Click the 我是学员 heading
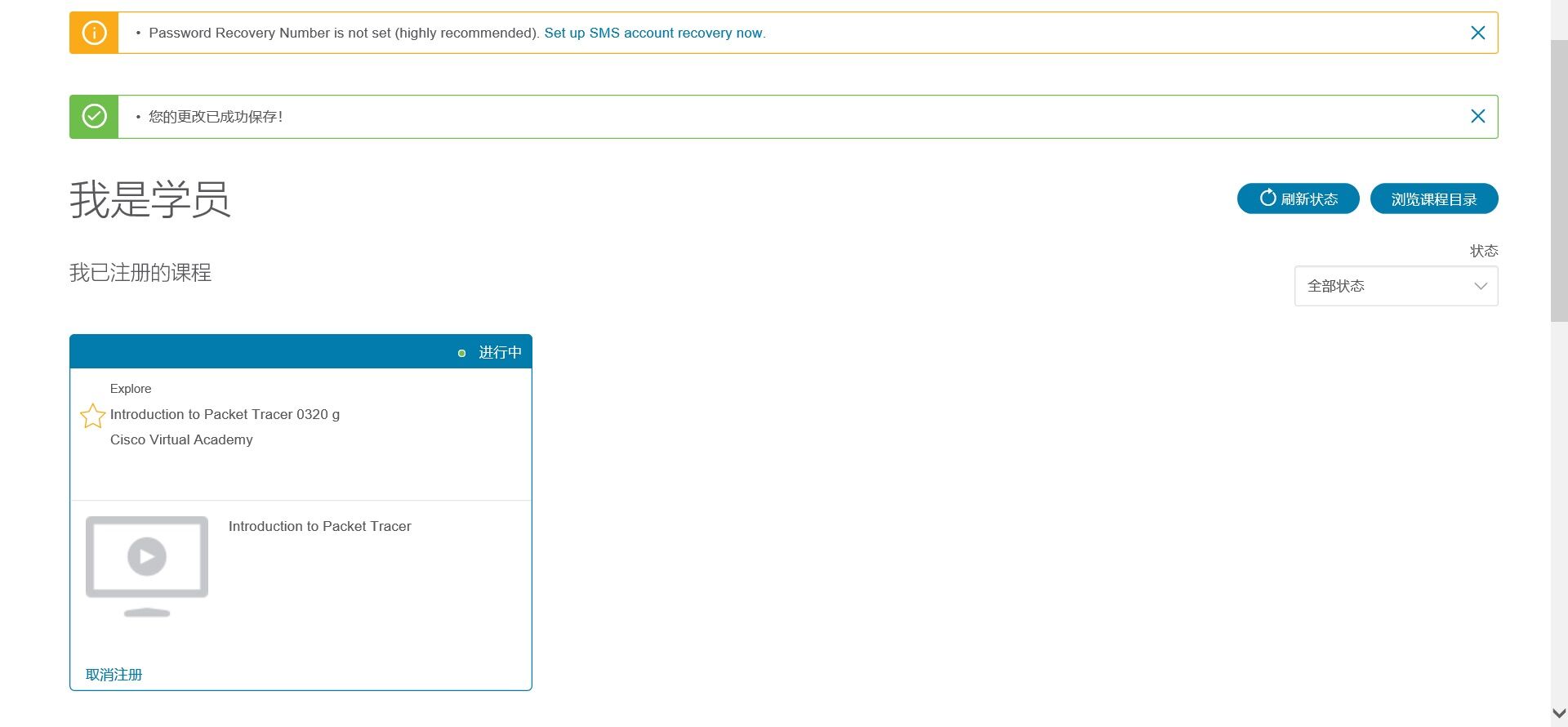 [x=150, y=199]
